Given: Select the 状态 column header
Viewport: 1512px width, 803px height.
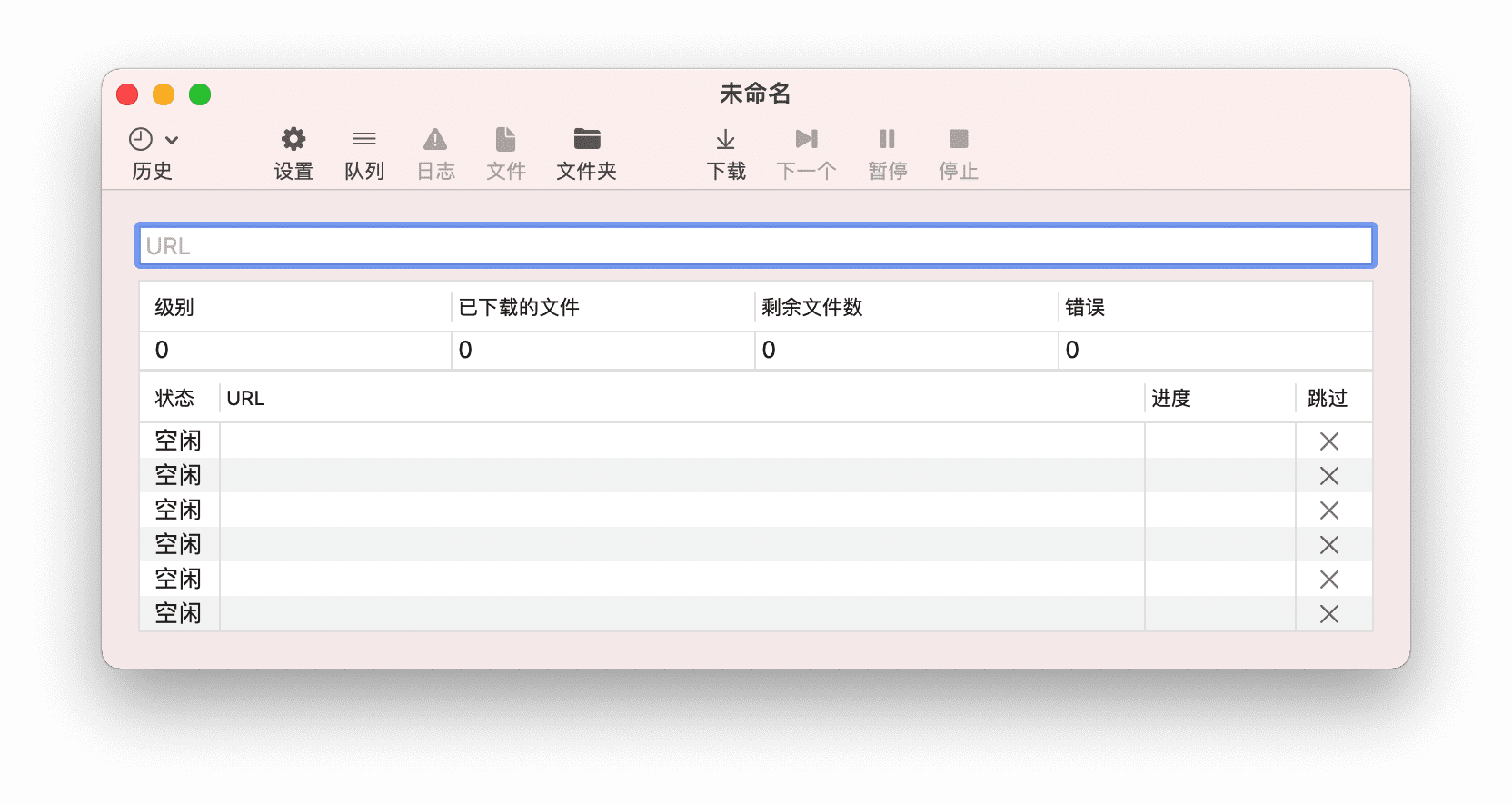Looking at the screenshot, I should click(174, 399).
